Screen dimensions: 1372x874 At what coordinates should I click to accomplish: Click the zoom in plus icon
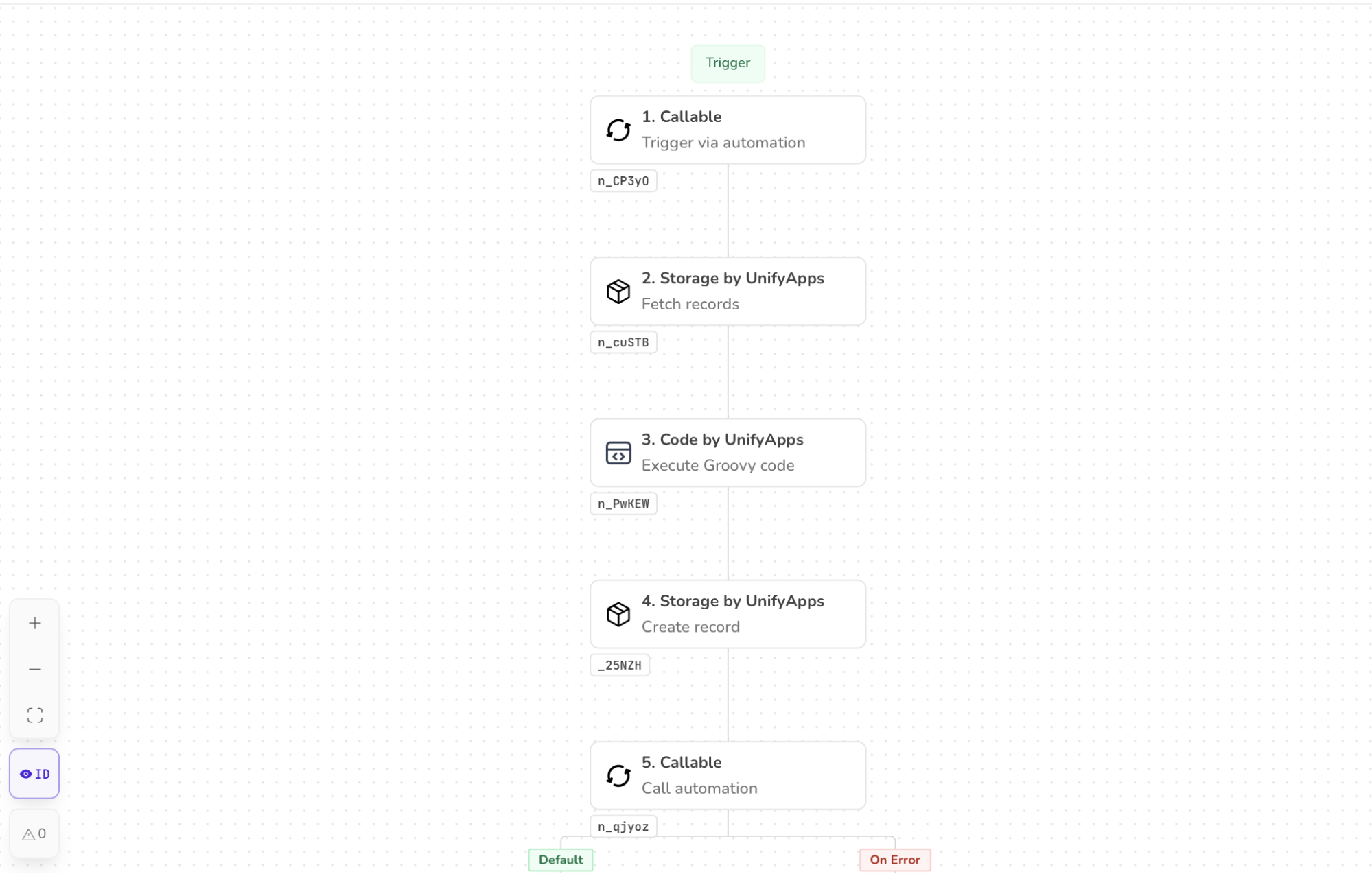click(x=35, y=623)
